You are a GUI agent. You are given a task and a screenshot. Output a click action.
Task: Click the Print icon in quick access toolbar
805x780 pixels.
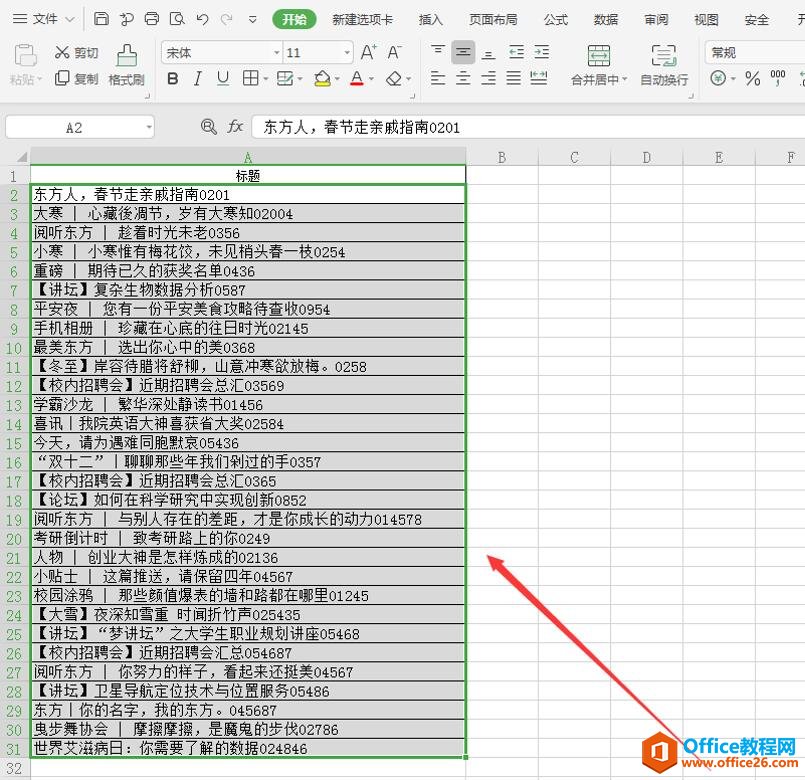click(151, 20)
